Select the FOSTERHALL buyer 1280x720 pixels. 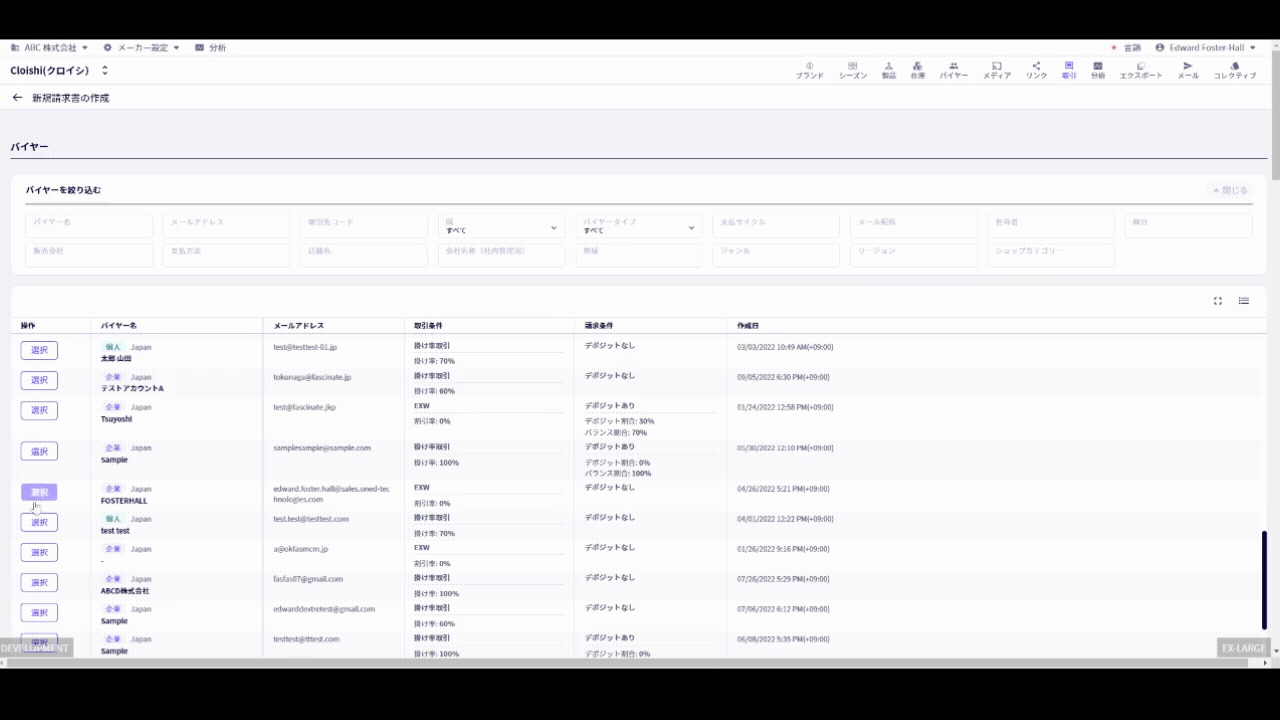[39, 492]
